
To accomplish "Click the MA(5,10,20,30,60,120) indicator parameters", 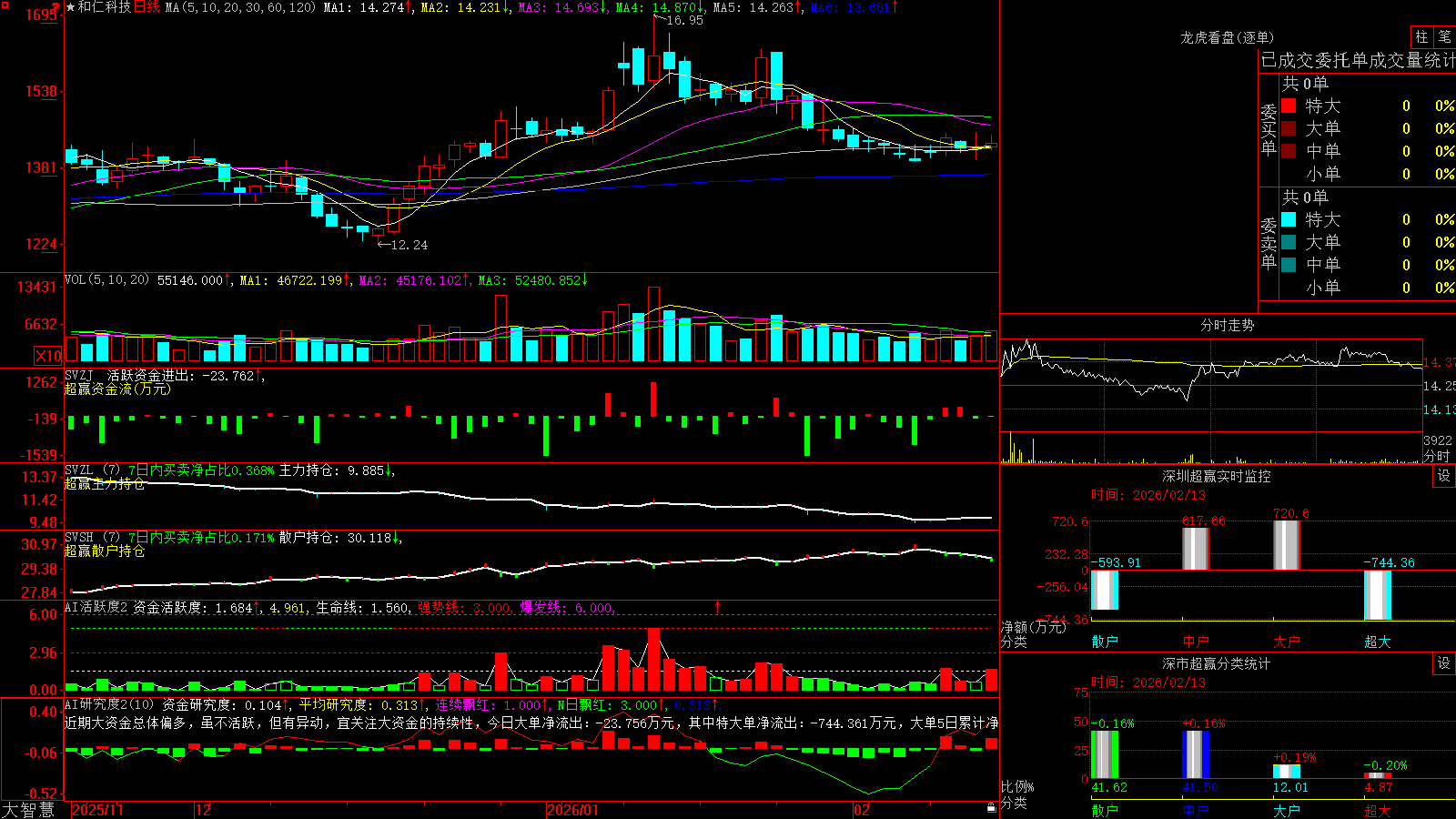I will click(240, 7).
